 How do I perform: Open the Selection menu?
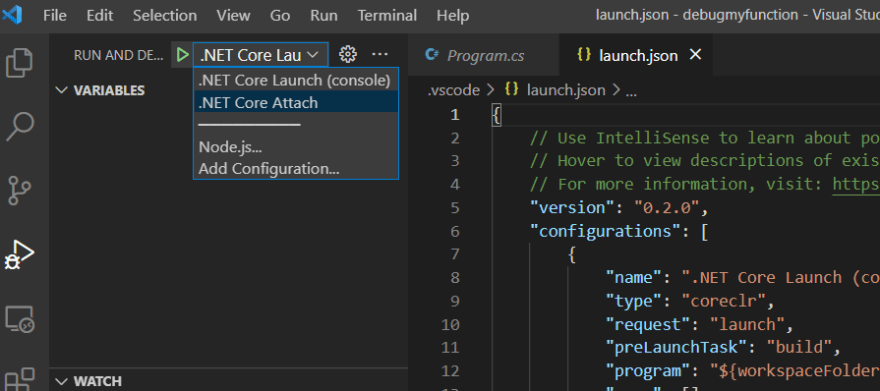(164, 15)
